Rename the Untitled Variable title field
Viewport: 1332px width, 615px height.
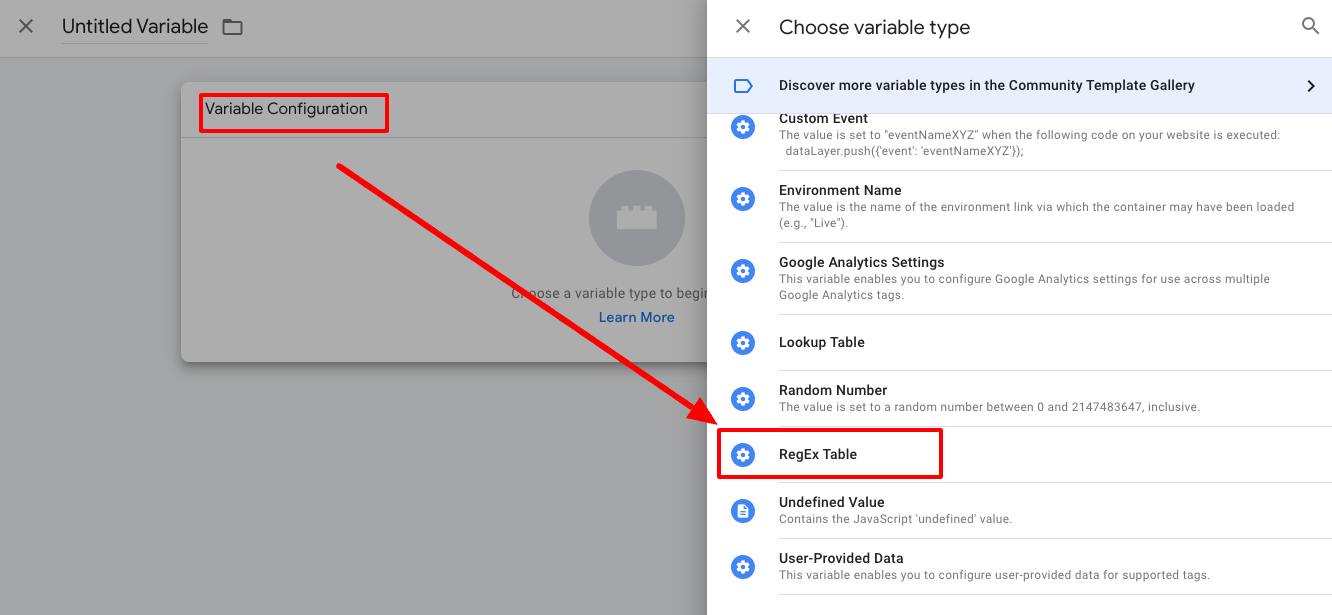(135, 27)
